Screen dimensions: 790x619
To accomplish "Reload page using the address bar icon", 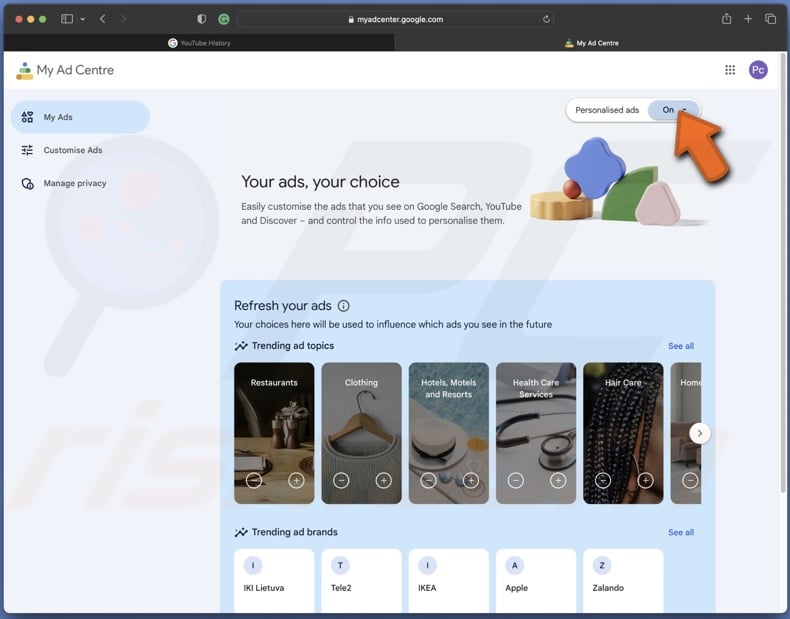I will click(546, 19).
